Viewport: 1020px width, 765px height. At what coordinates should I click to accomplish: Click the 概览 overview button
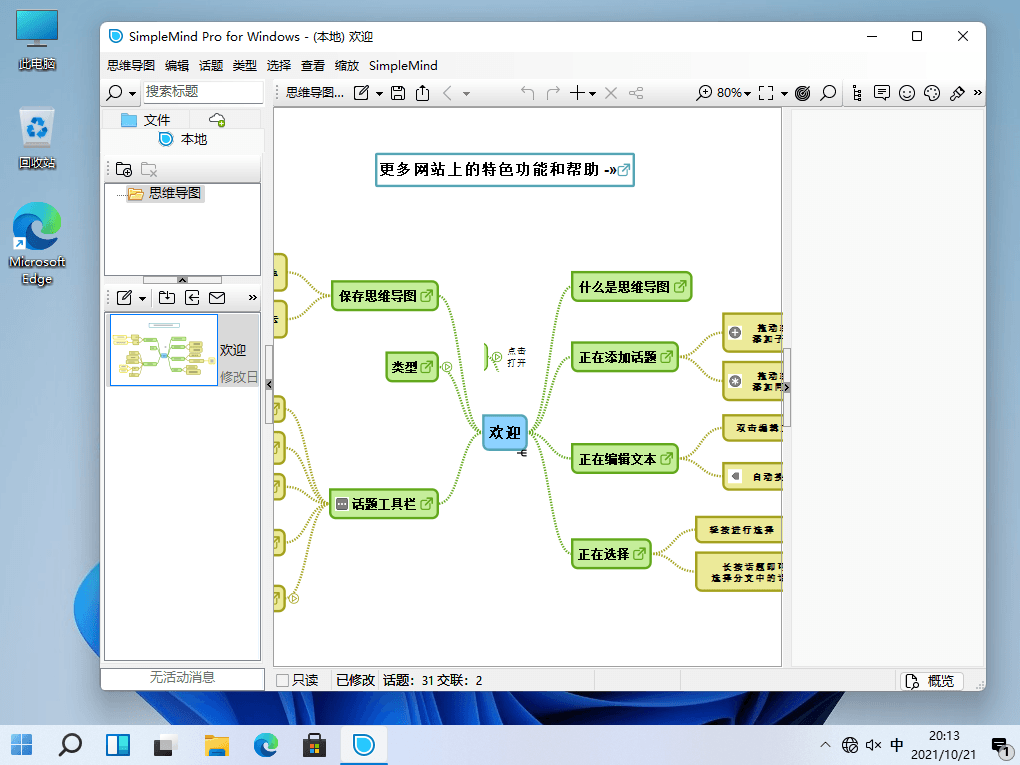tap(932, 681)
